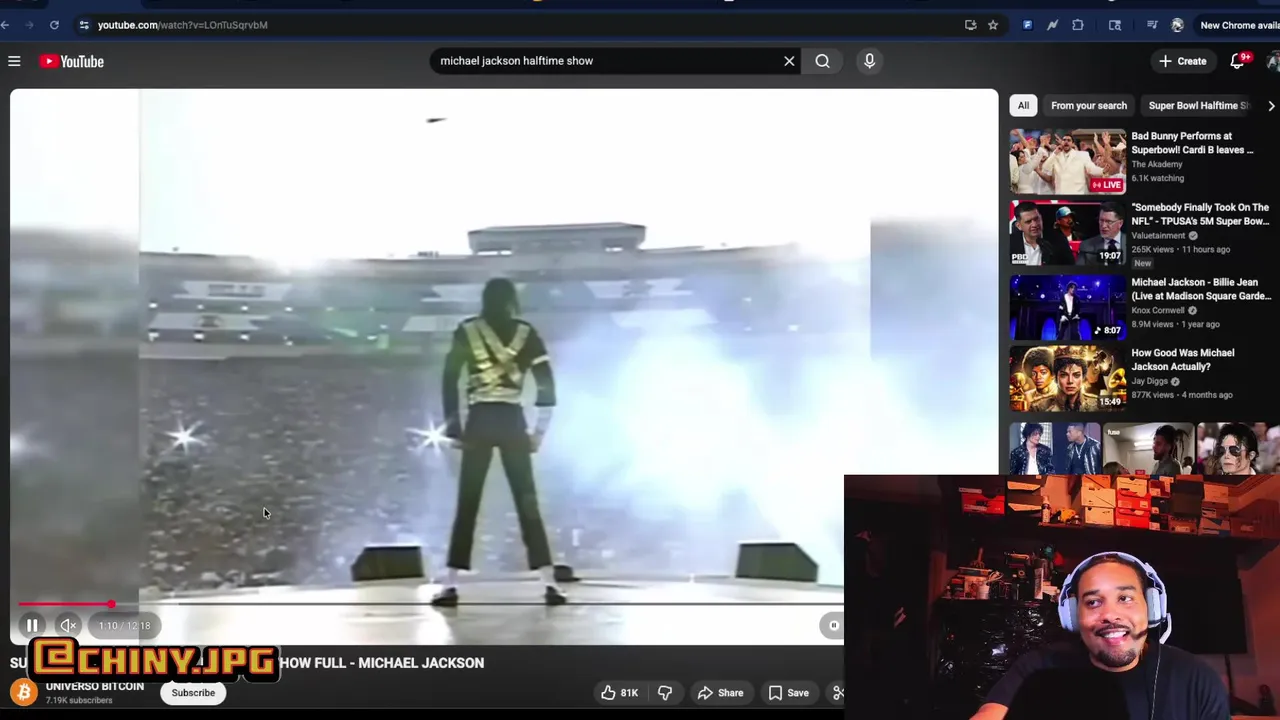The height and width of the screenshot is (720, 1280).
Task: Click the Chrome address bar URL
Action: click(183, 25)
